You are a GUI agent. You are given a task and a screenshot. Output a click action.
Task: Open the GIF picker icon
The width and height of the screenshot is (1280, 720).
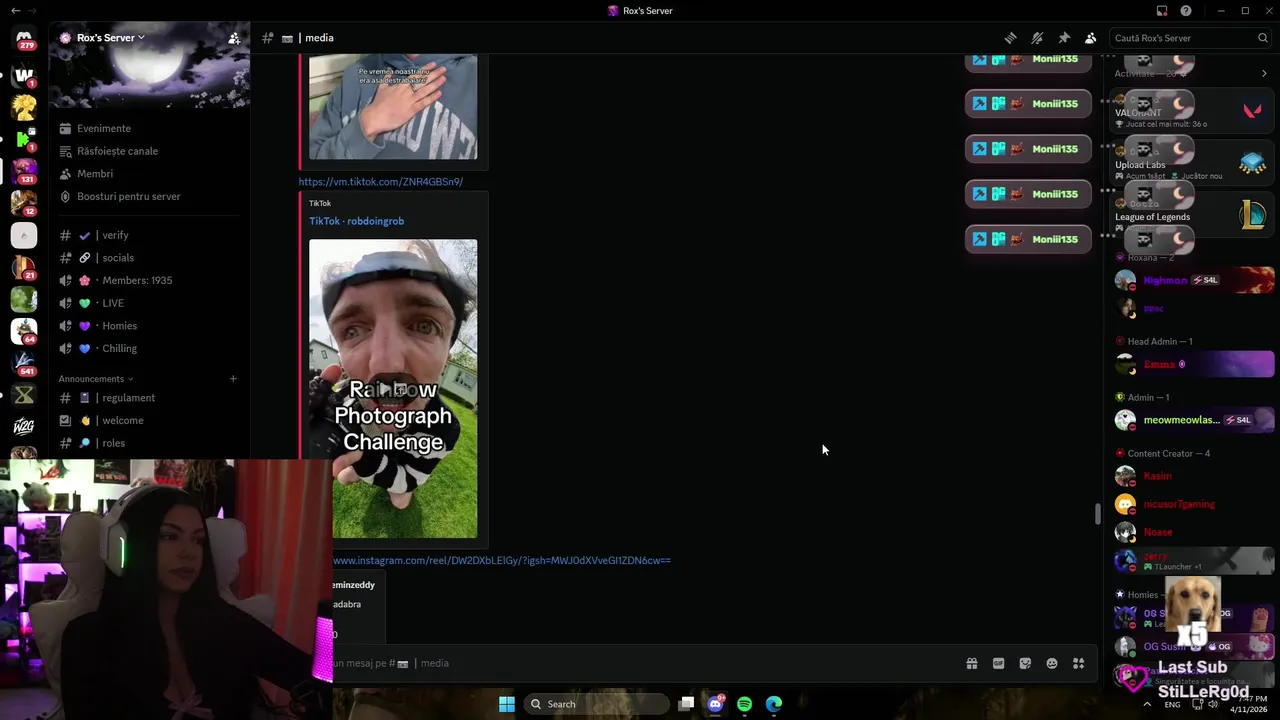tap(998, 663)
